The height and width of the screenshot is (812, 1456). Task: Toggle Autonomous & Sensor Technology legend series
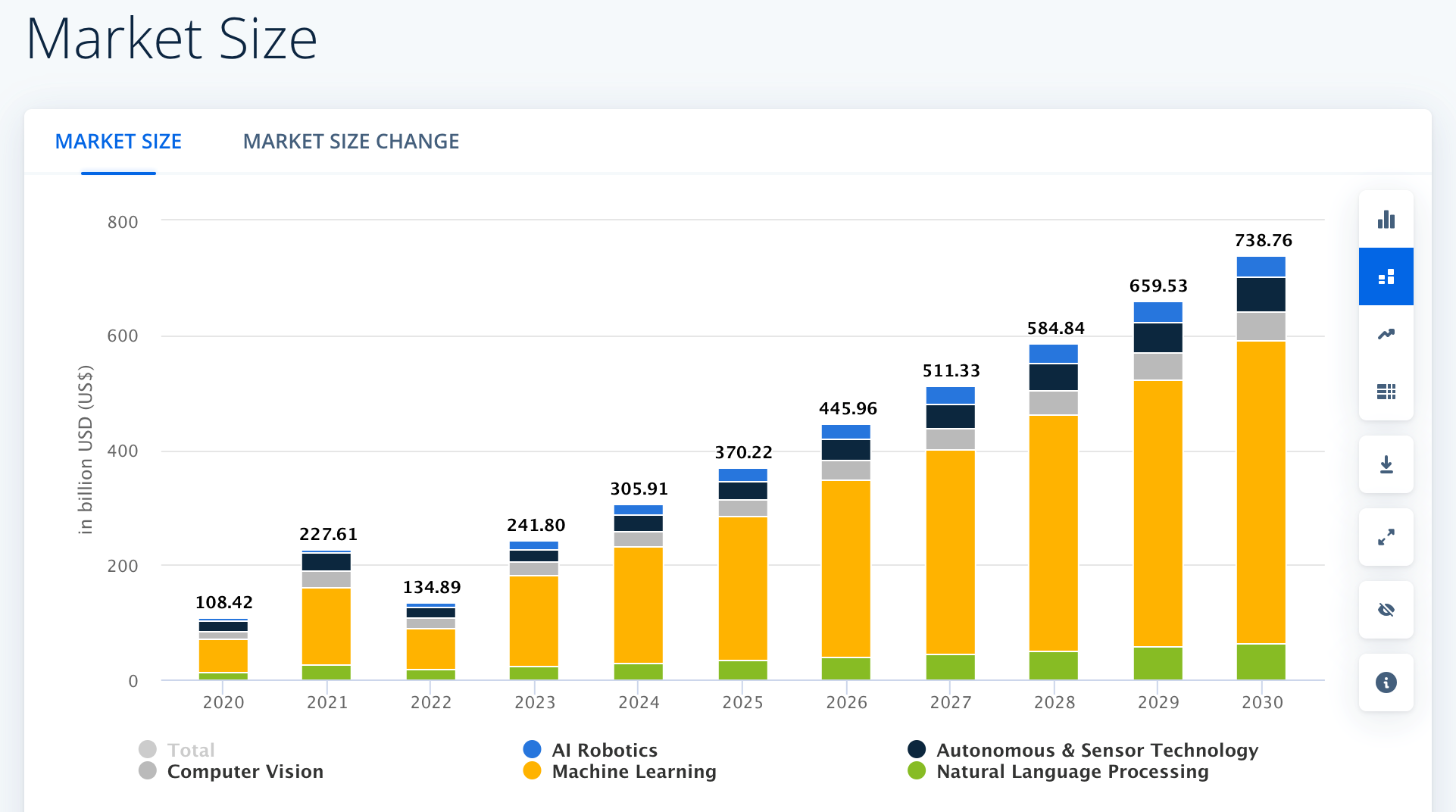(x=1083, y=750)
